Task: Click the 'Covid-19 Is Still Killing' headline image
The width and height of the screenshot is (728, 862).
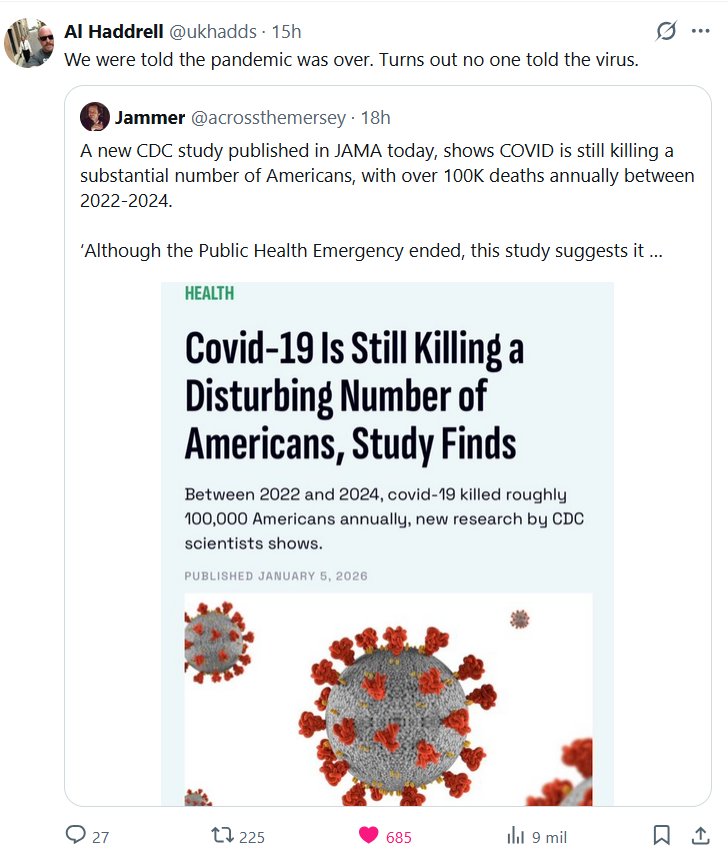Action: pos(354,394)
